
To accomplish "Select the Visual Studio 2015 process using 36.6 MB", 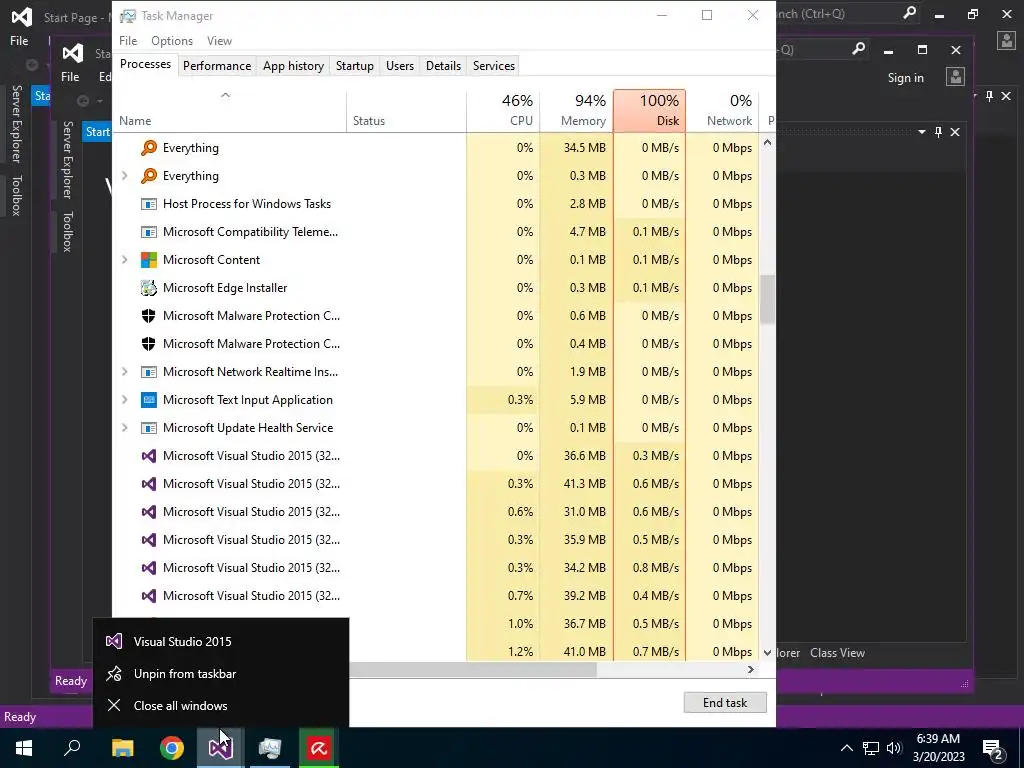I will tap(436, 456).
